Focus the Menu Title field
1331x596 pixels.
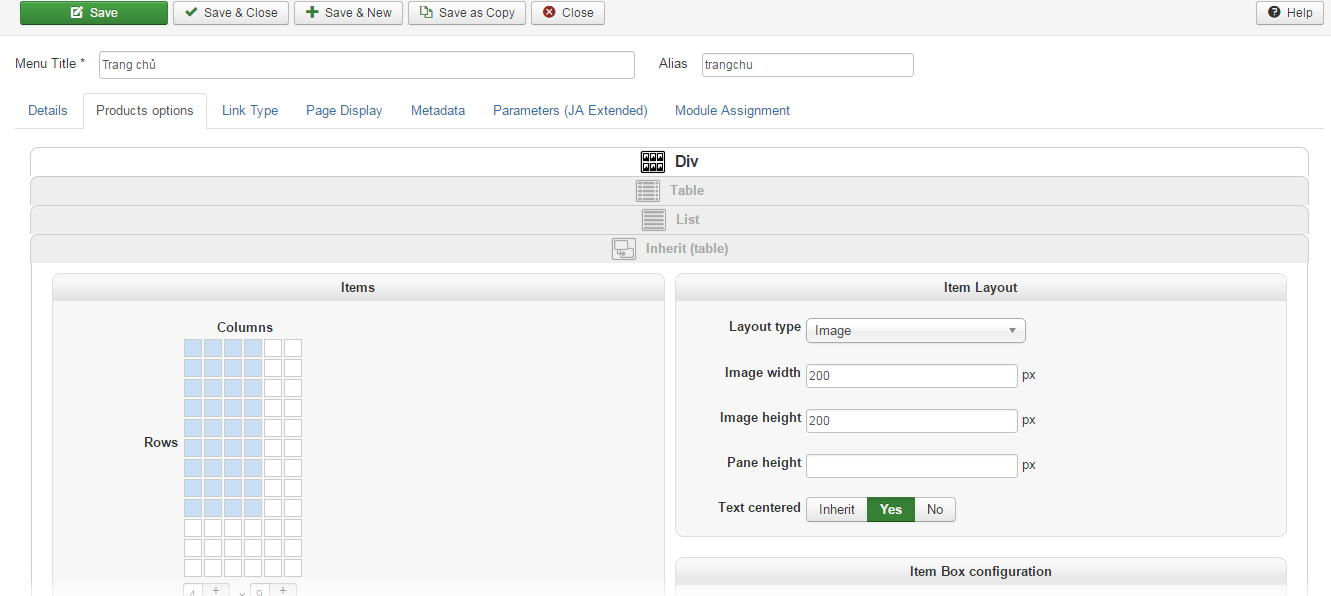(366, 65)
